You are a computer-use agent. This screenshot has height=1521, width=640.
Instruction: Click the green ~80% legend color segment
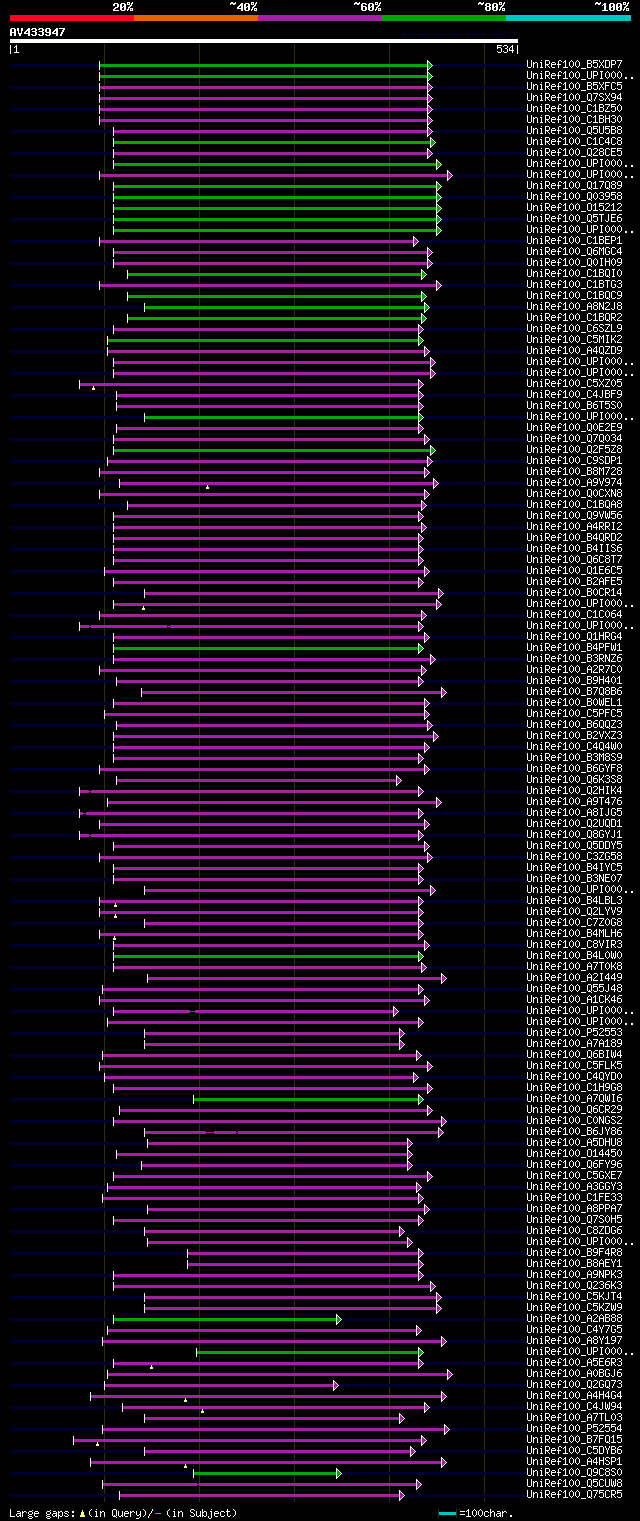[443, 18]
